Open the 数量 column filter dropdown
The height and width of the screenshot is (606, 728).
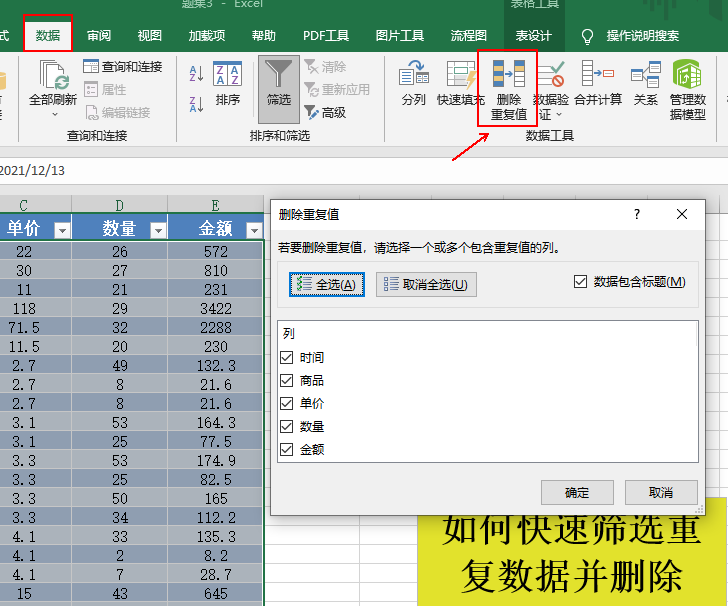click(x=158, y=230)
